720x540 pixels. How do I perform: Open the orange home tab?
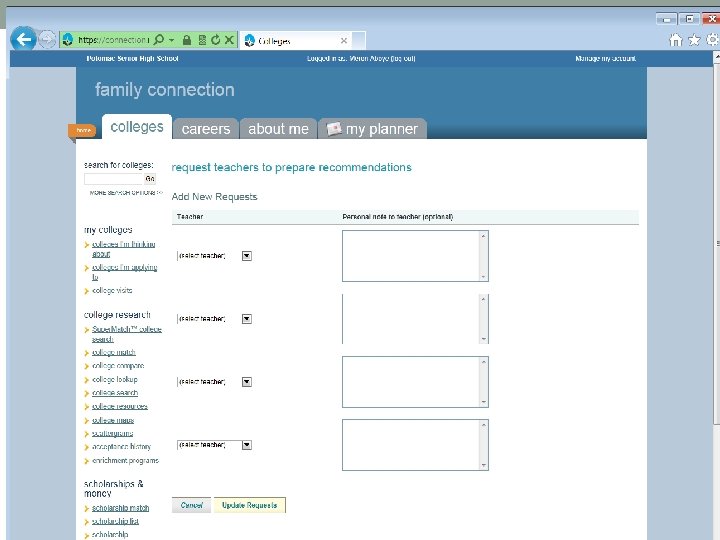click(83, 130)
